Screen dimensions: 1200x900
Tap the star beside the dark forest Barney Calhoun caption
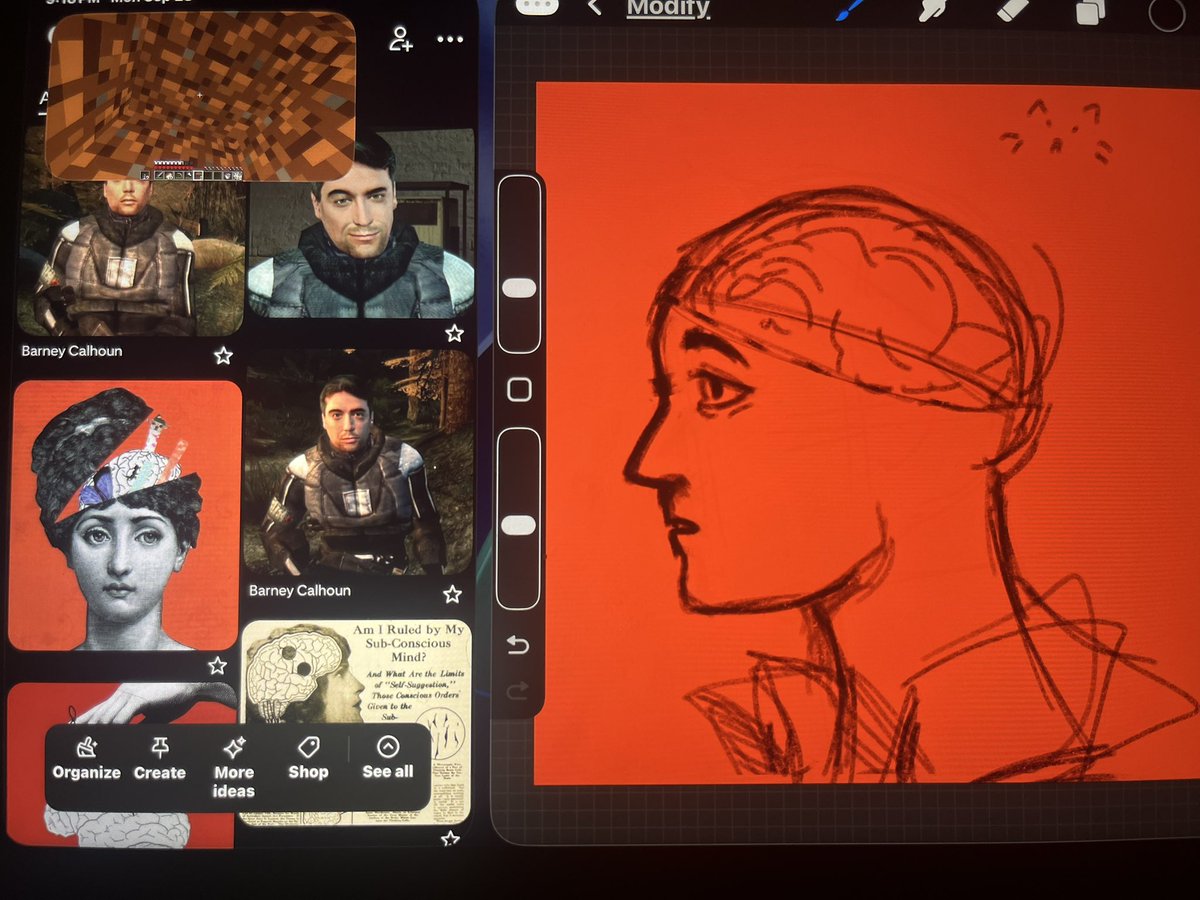[452, 594]
